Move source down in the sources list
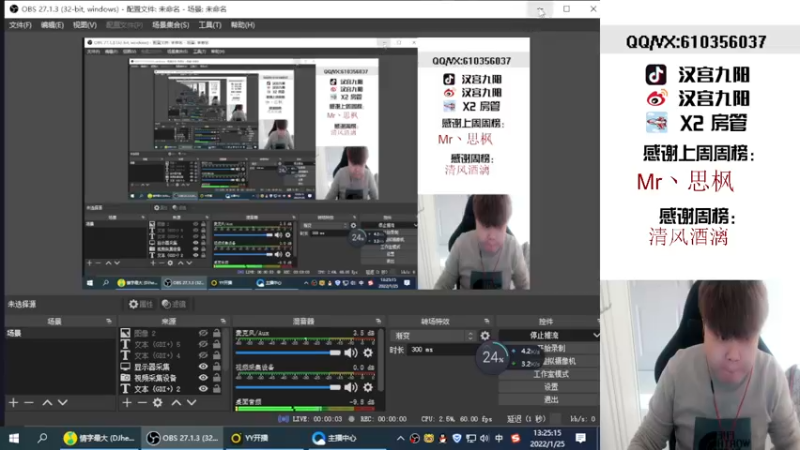Screen dimensions: 800x450 [191, 403]
